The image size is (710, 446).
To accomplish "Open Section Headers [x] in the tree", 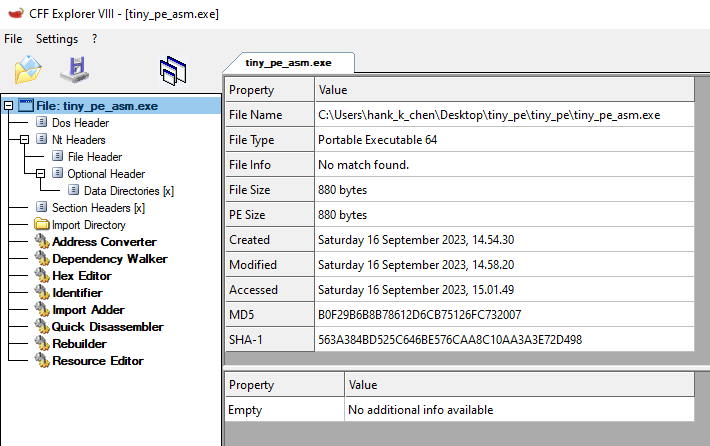I will point(98,208).
